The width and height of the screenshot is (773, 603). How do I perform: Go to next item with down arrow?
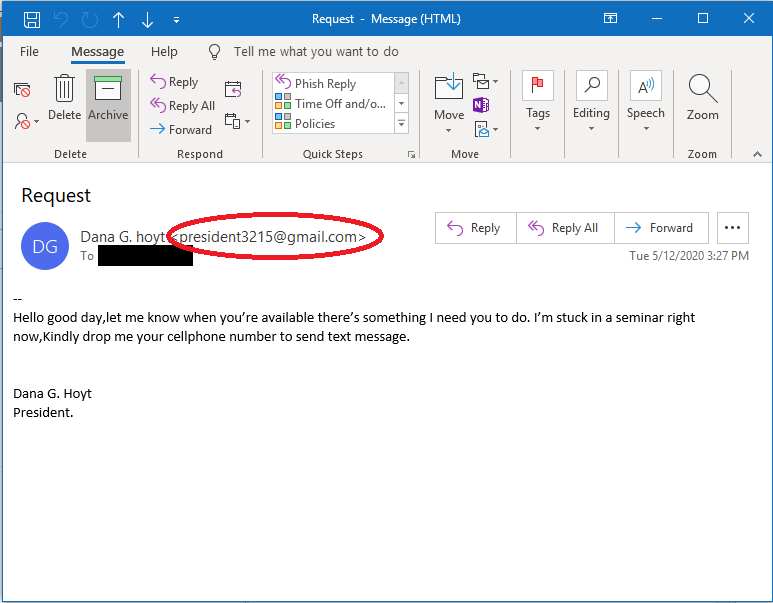(148, 19)
